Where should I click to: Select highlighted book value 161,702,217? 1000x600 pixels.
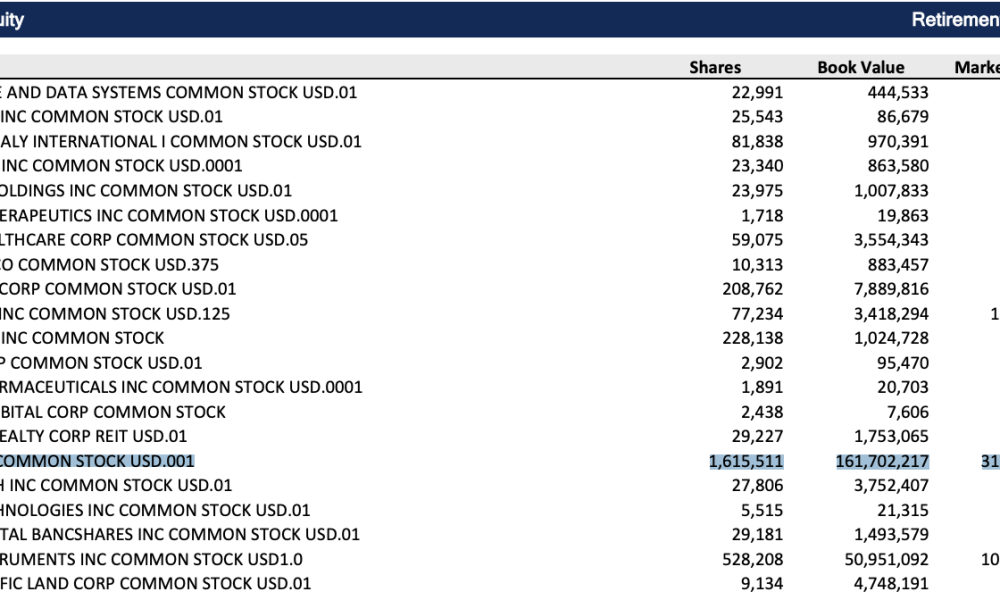pos(883,461)
